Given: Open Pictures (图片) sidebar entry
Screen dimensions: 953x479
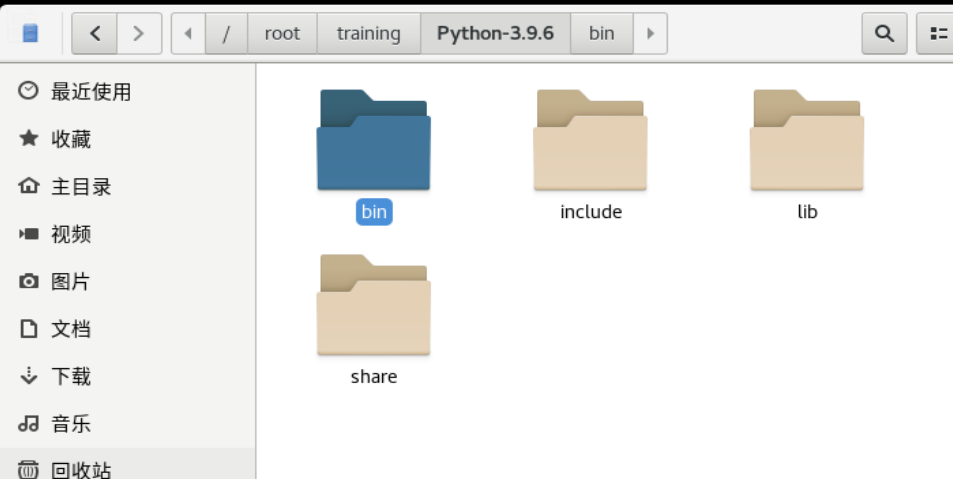Looking at the screenshot, I should [70, 282].
